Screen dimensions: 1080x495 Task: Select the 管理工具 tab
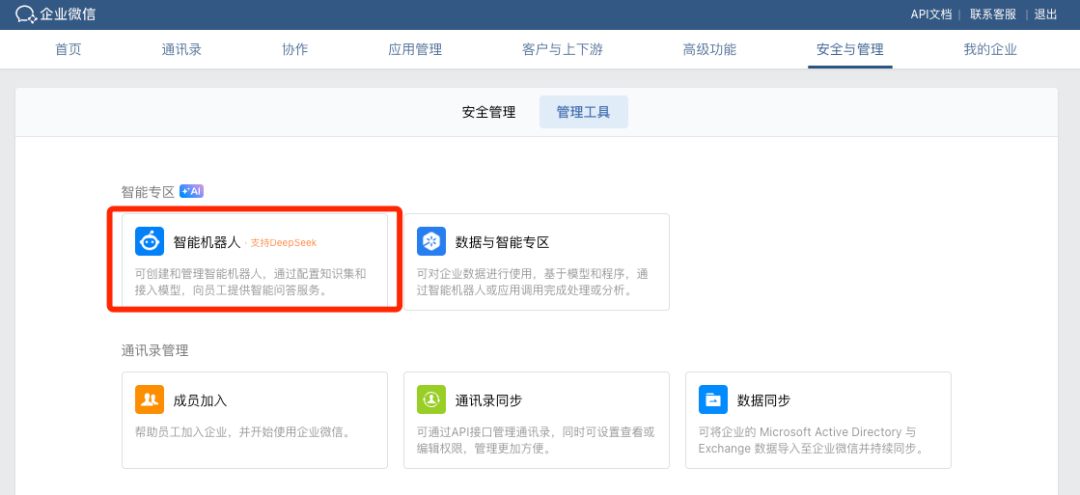(583, 112)
